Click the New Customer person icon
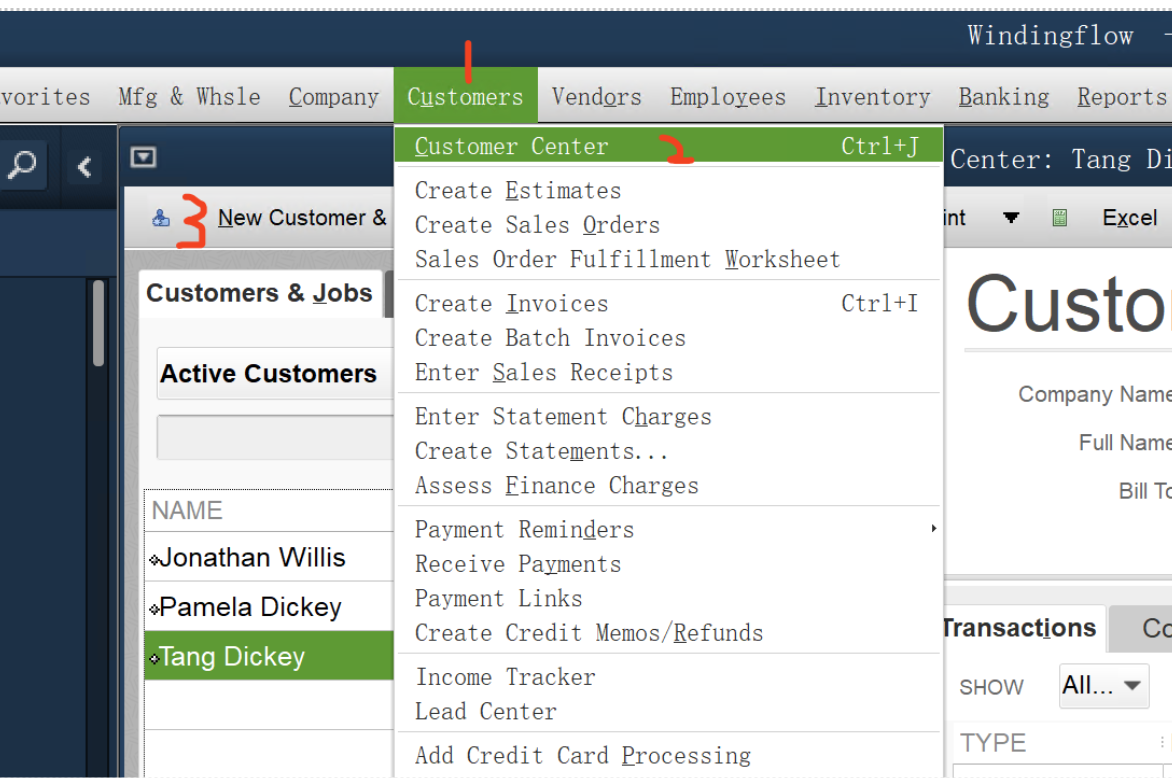Viewport: 1172px width, 778px height. coord(161,218)
